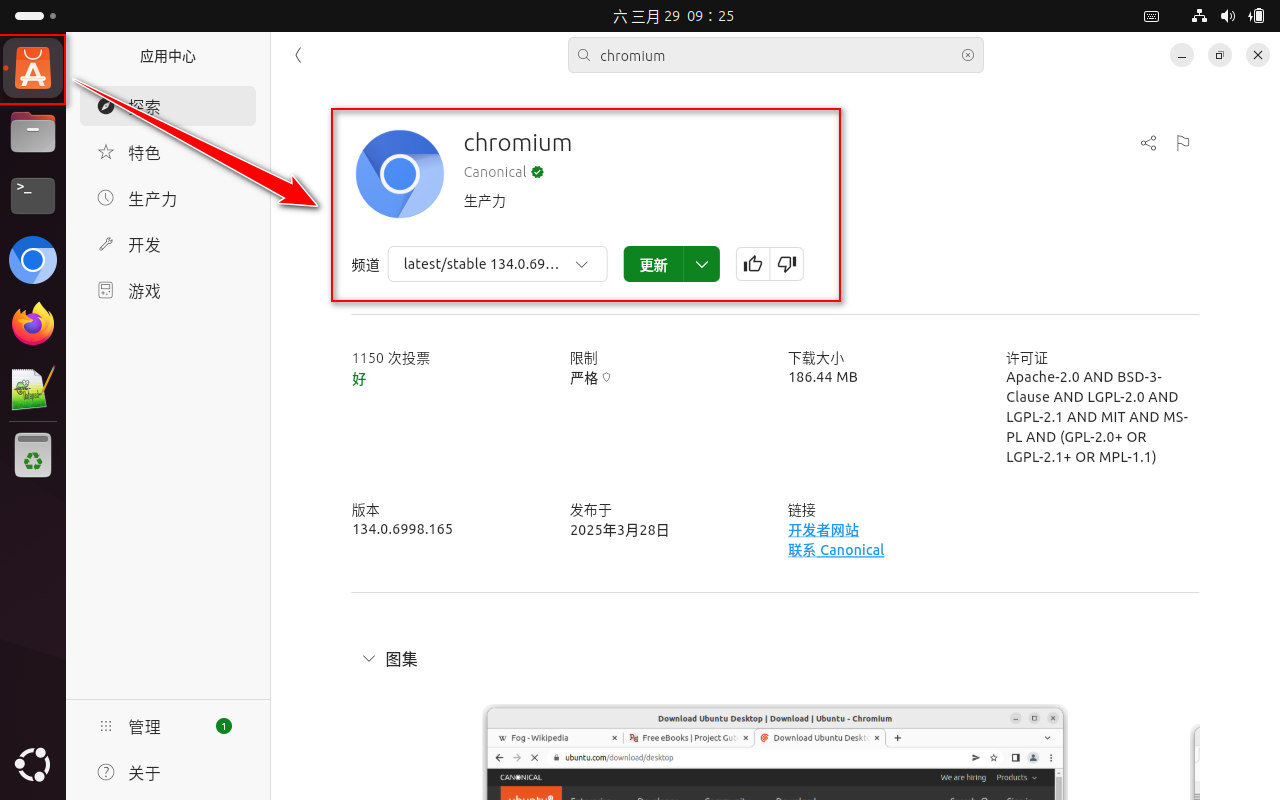Screen dimensions: 1280x800
Task: Open the Ubuntu show-applications button
Action: [x=33, y=766]
